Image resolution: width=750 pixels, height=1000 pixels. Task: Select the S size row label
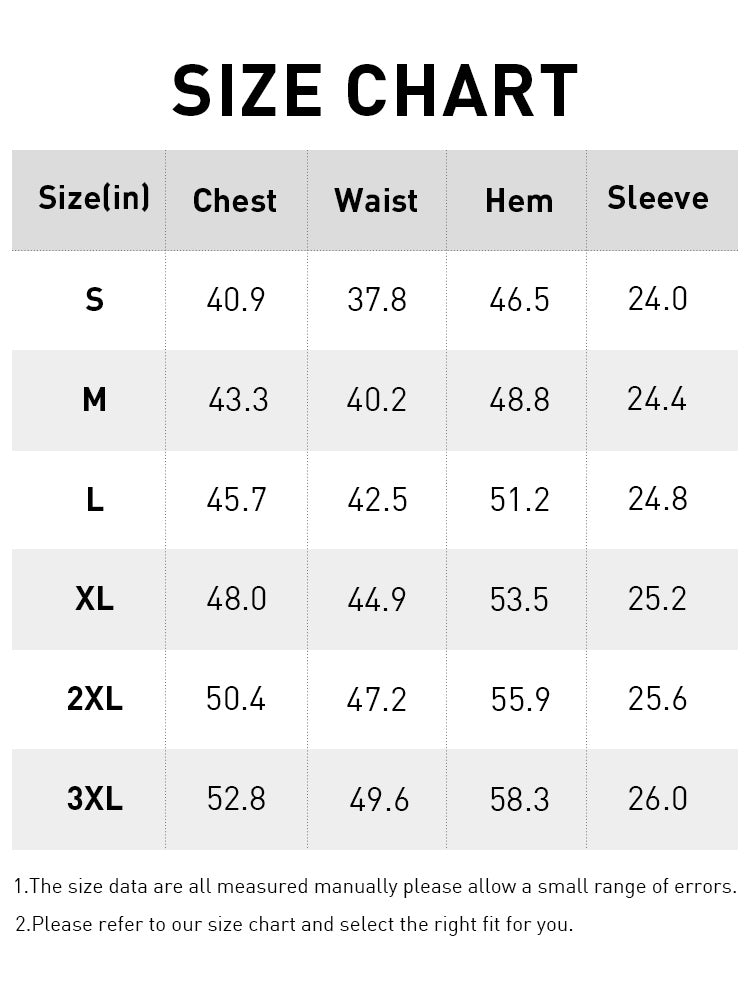point(94,299)
